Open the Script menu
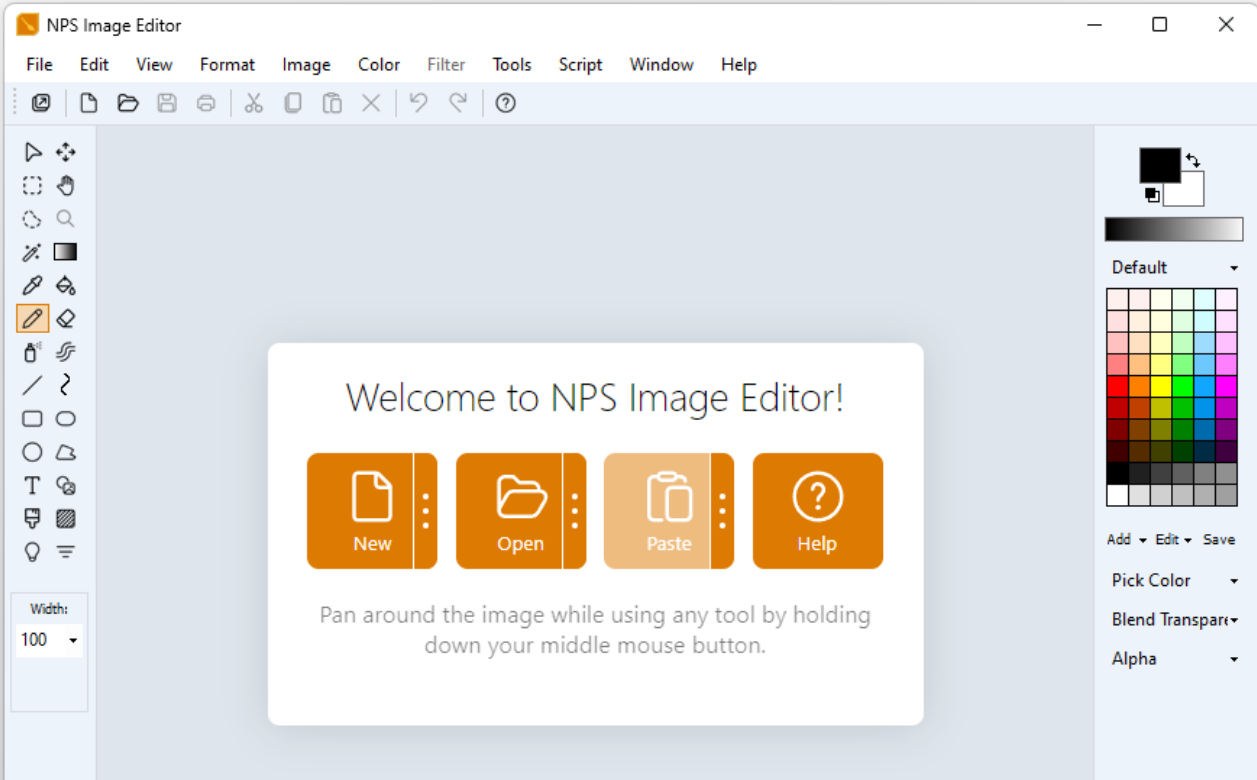The height and width of the screenshot is (780, 1257). click(580, 64)
